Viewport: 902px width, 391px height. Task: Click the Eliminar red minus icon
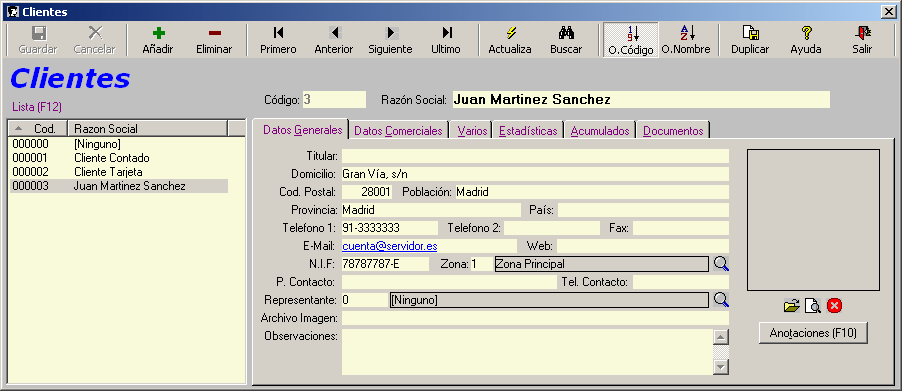tap(214, 33)
